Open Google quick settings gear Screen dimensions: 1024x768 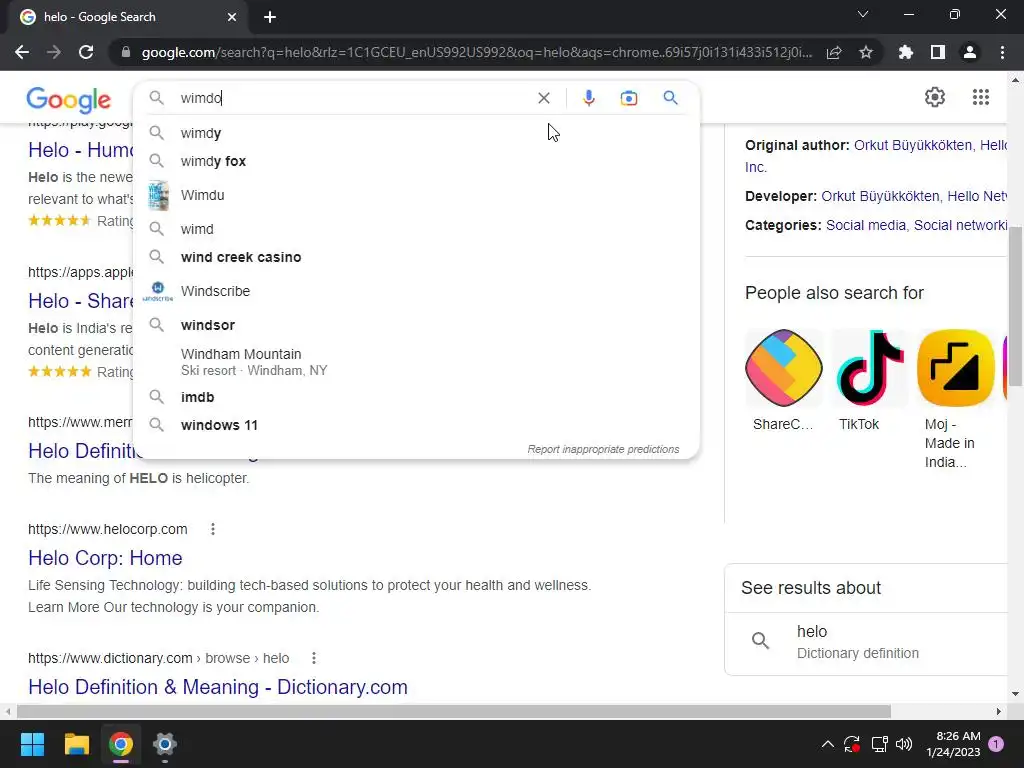pyautogui.click(x=935, y=97)
